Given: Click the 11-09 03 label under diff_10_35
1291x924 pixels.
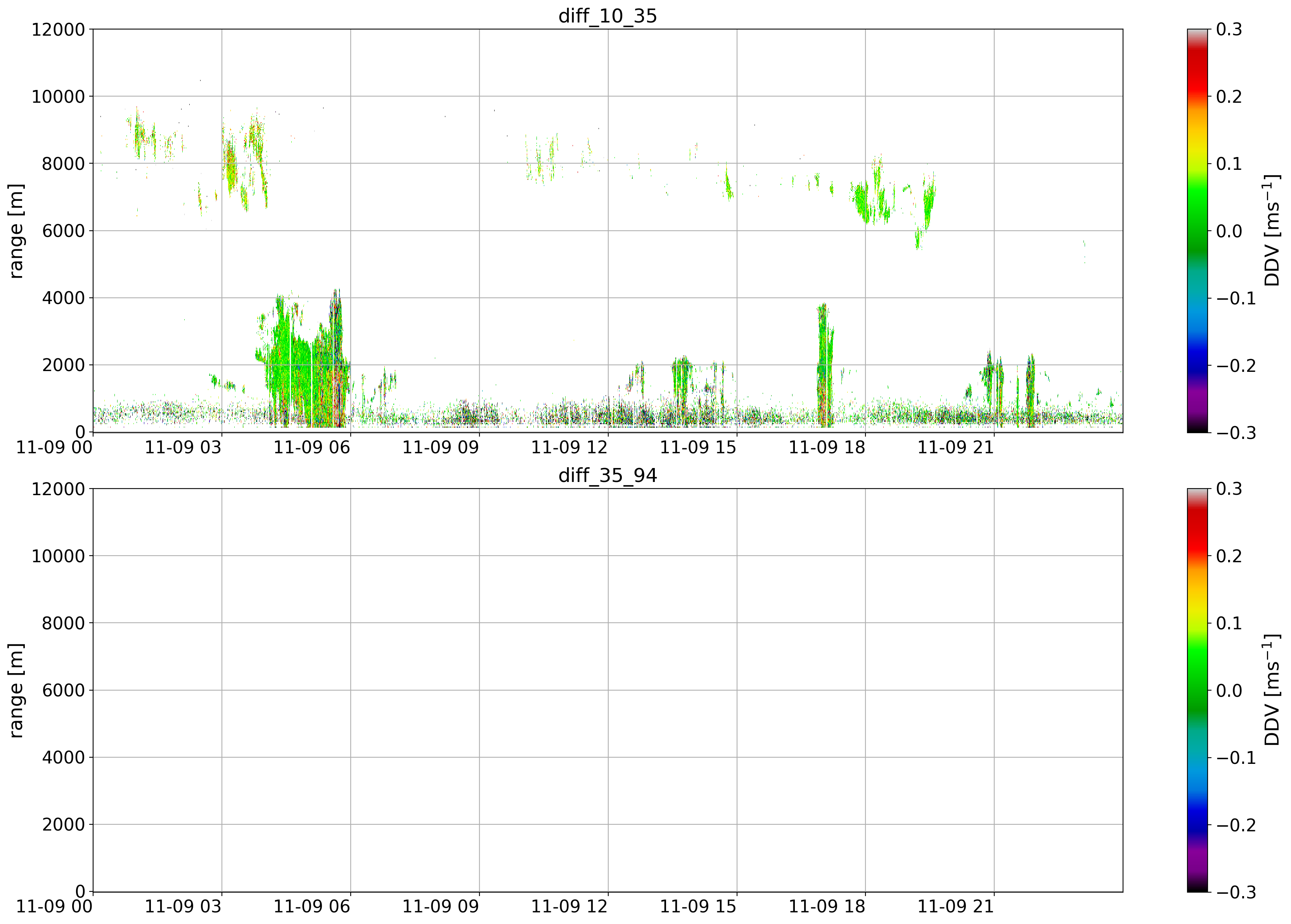Looking at the screenshot, I should tap(183, 447).
